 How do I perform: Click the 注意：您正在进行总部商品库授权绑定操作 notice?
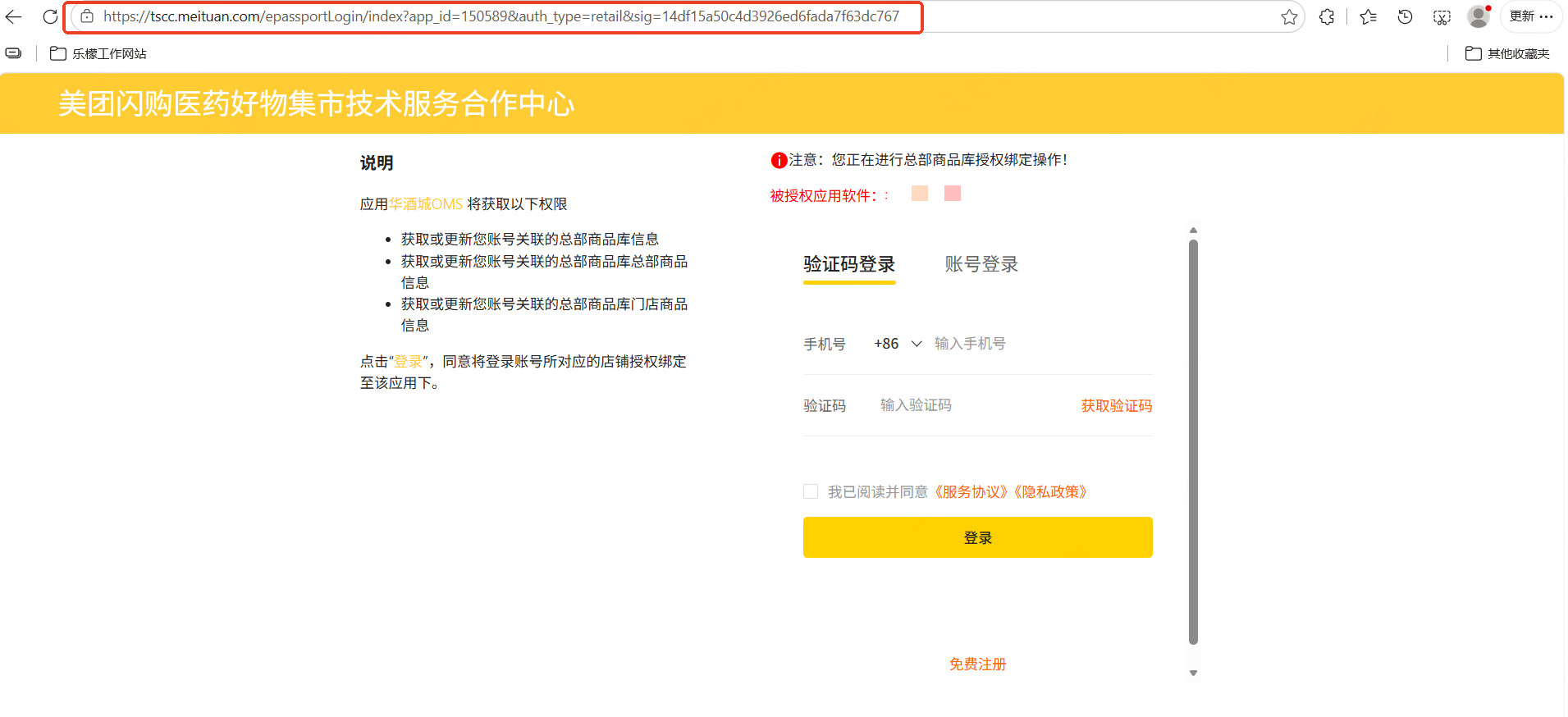tap(928, 160)
